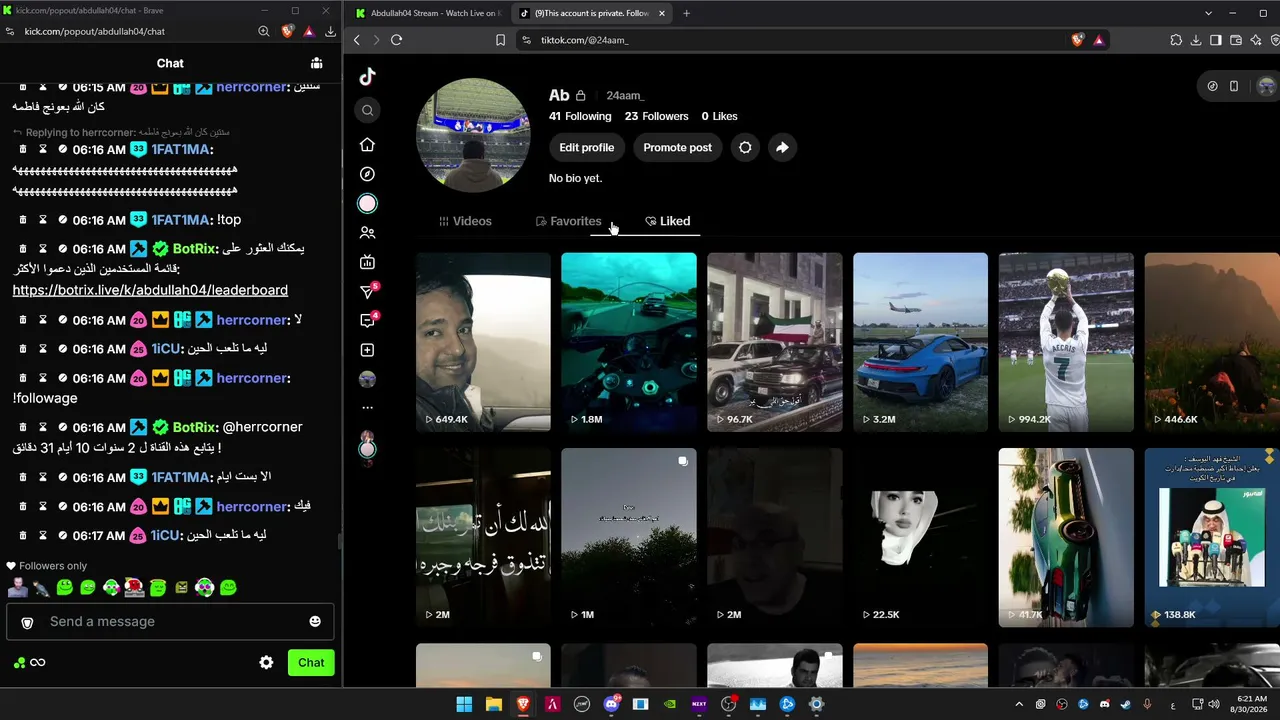Click the 1iCU username at 06:17 AM

pyautogui.click(x=166, y=535)
